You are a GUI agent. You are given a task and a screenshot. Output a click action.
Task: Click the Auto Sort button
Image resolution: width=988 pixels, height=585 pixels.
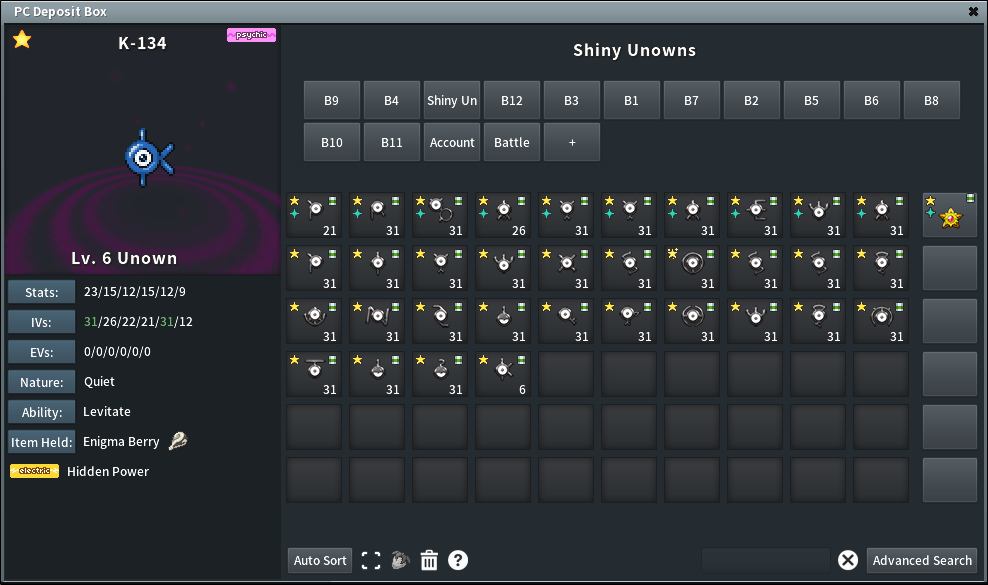[320, 560]
